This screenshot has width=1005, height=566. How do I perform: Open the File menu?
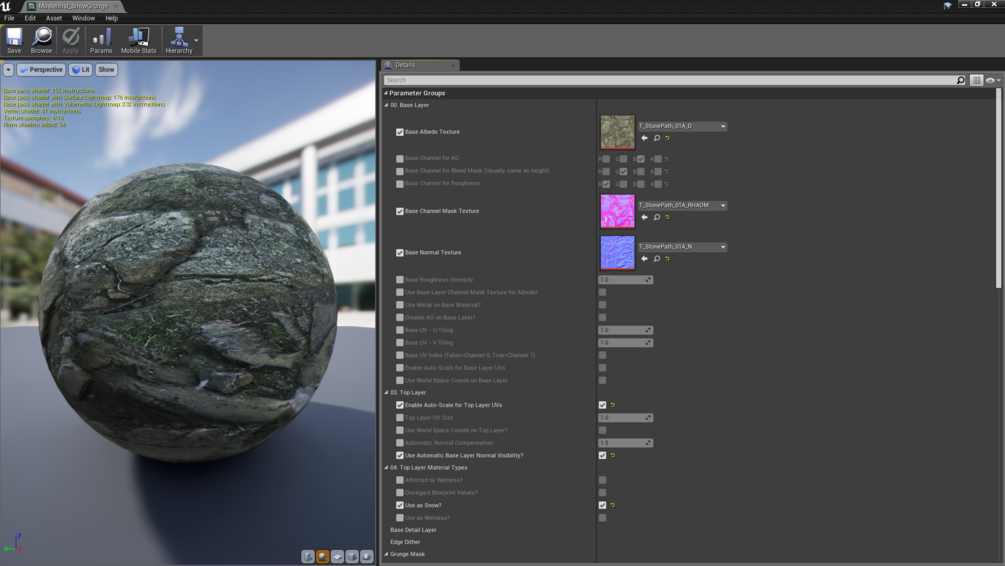(x=9, y=18)
